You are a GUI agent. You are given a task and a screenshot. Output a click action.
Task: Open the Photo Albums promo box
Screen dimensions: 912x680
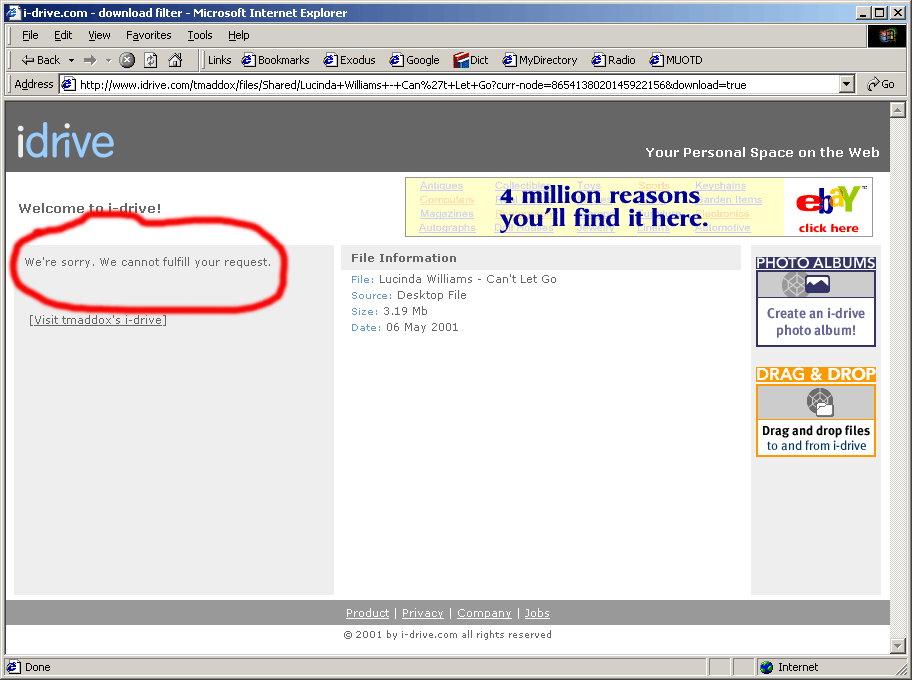click(815, 302)
